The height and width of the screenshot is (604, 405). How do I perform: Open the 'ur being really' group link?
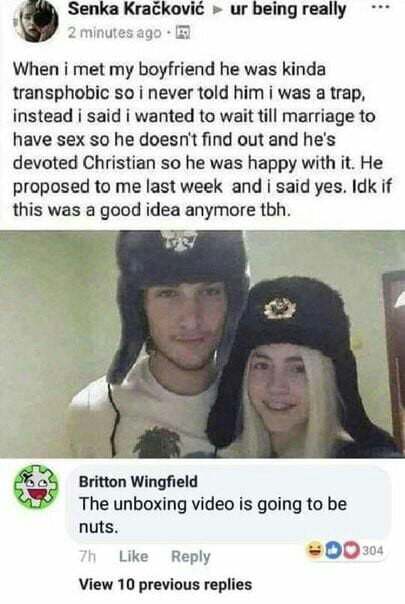click(x=288, y=10)
